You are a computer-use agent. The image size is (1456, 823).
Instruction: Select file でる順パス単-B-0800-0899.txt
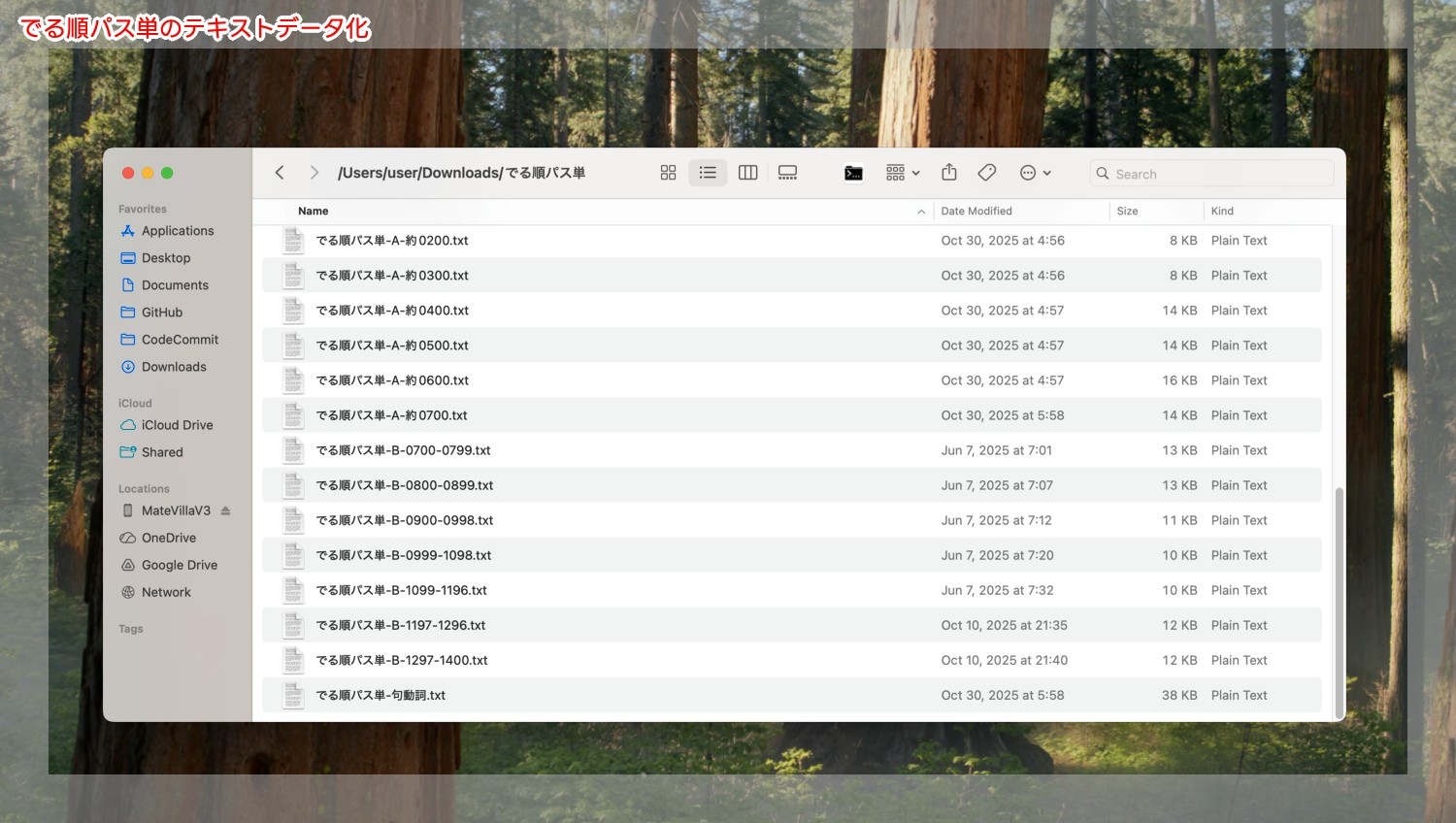click(404, 485)
